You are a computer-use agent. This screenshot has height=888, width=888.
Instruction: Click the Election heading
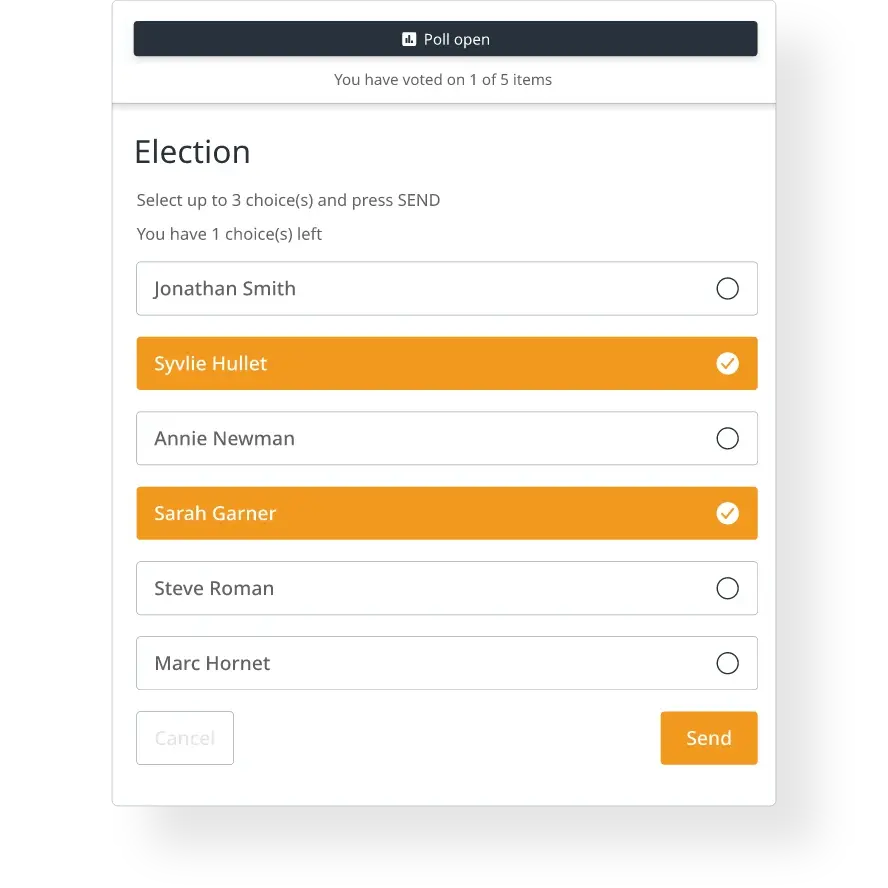click(192, 152)
